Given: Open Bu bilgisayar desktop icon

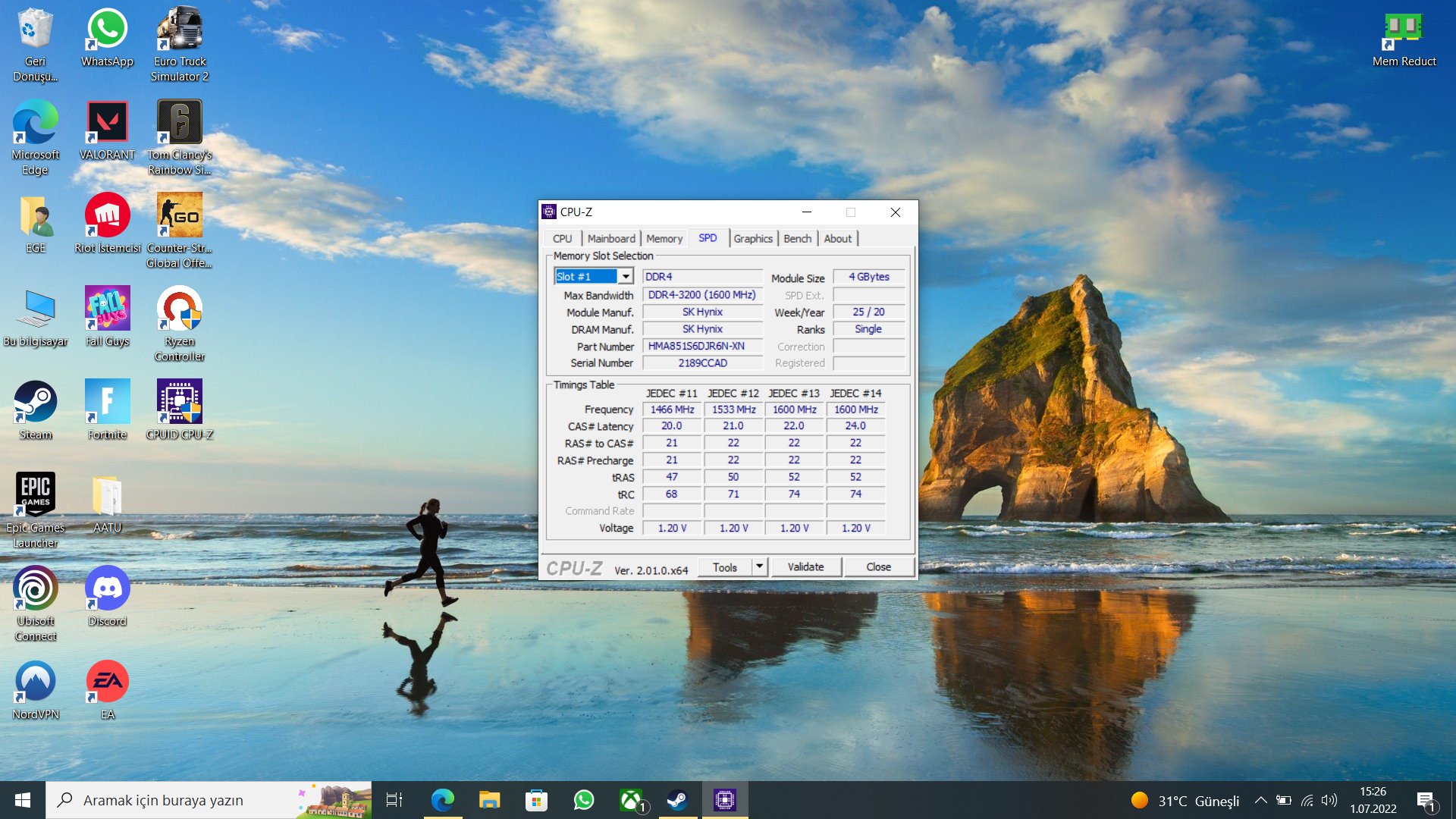Looking at the screenshot, I should 35,317.
